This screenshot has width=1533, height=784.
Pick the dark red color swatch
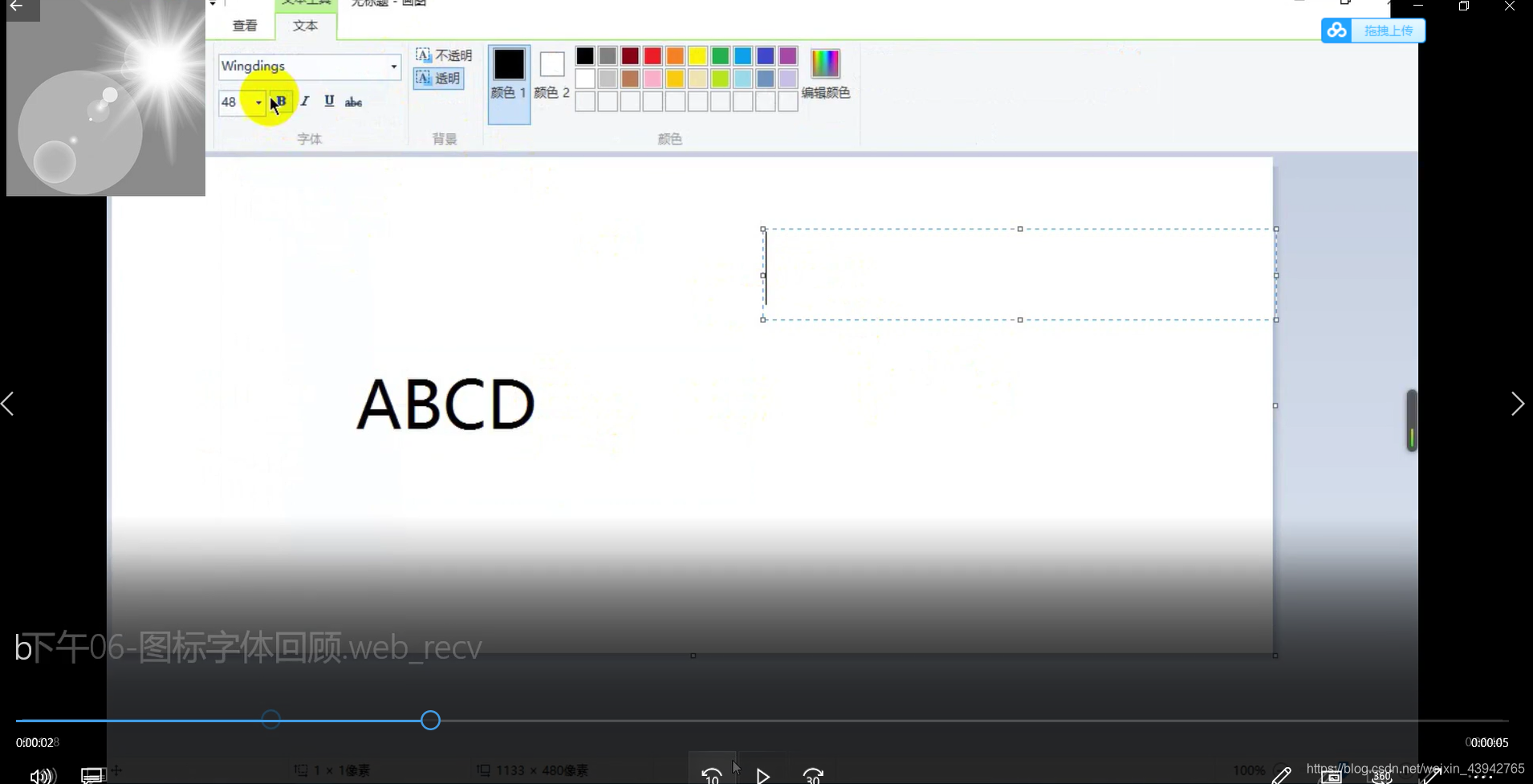coord(630,55)
